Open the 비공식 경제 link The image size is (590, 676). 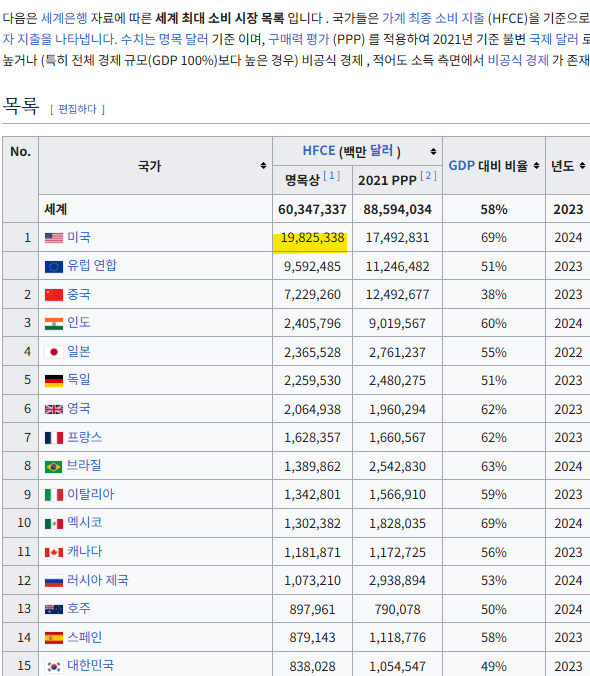coord(518,60)
